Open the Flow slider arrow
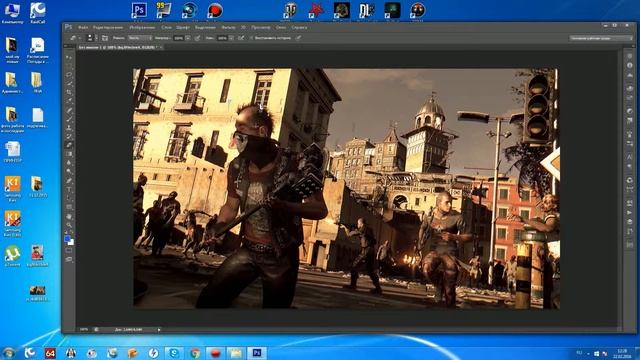640x360 pixels. point(231,38)
